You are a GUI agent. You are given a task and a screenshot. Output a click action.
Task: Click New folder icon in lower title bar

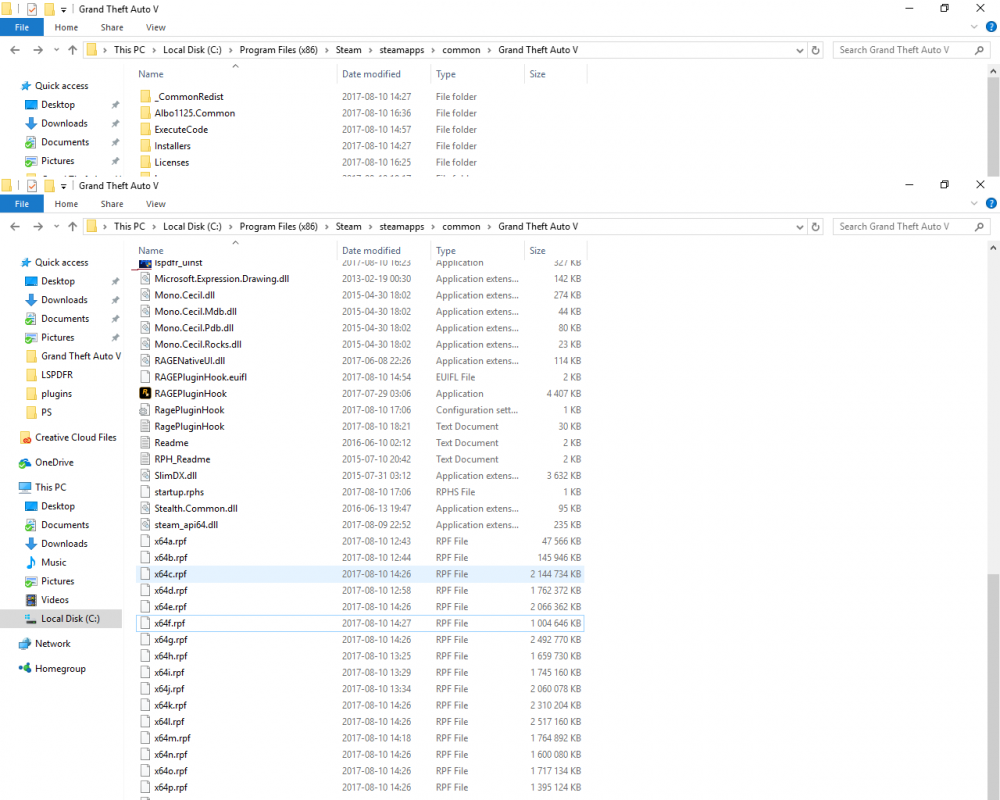pyautogui.click(x=49, y=186)
